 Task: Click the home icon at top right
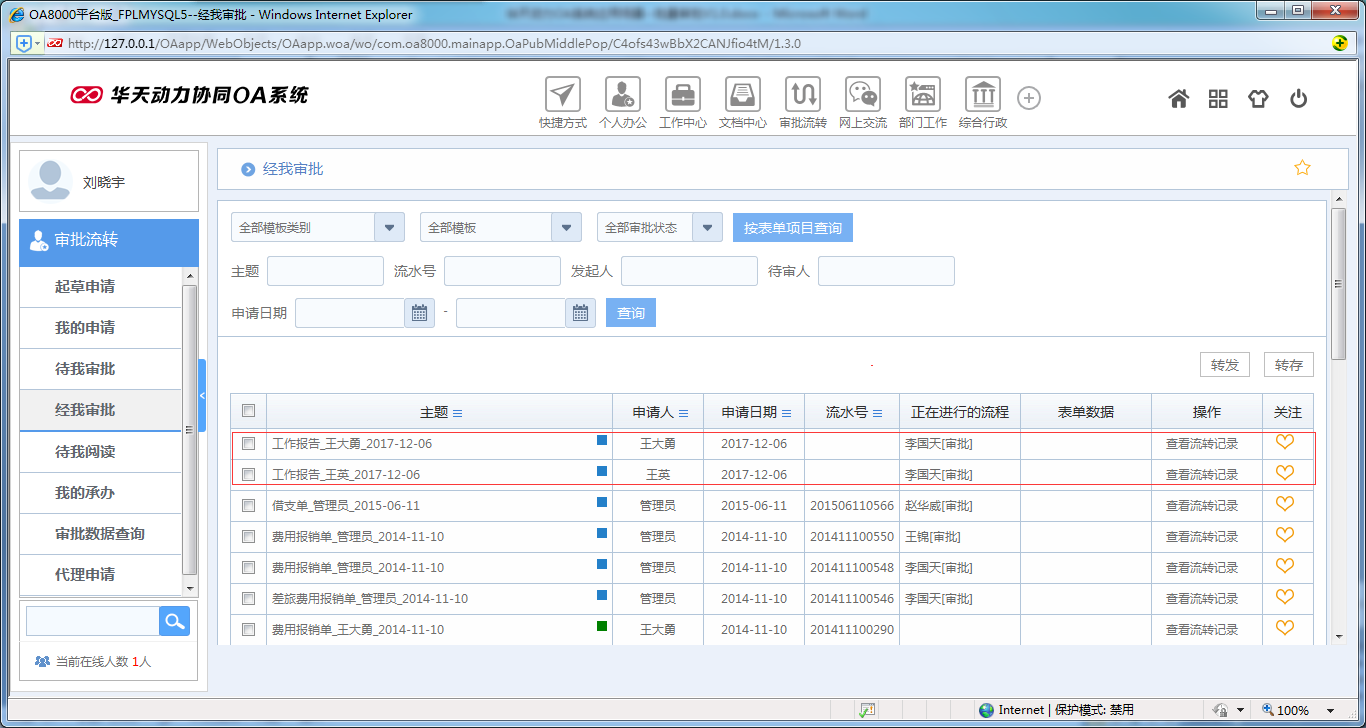[x=1179, y=98]
